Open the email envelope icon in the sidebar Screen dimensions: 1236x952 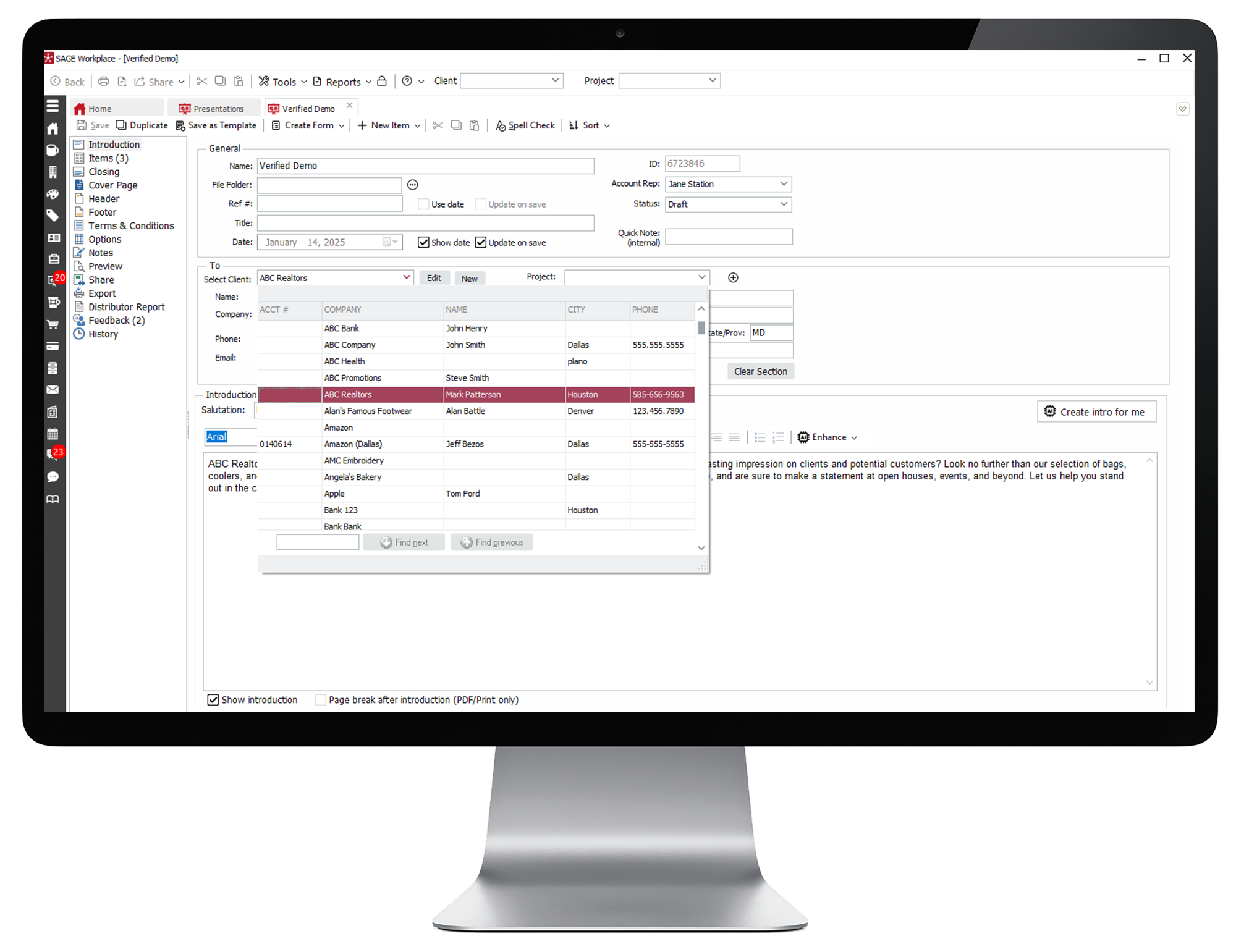[x=53, y=389]
